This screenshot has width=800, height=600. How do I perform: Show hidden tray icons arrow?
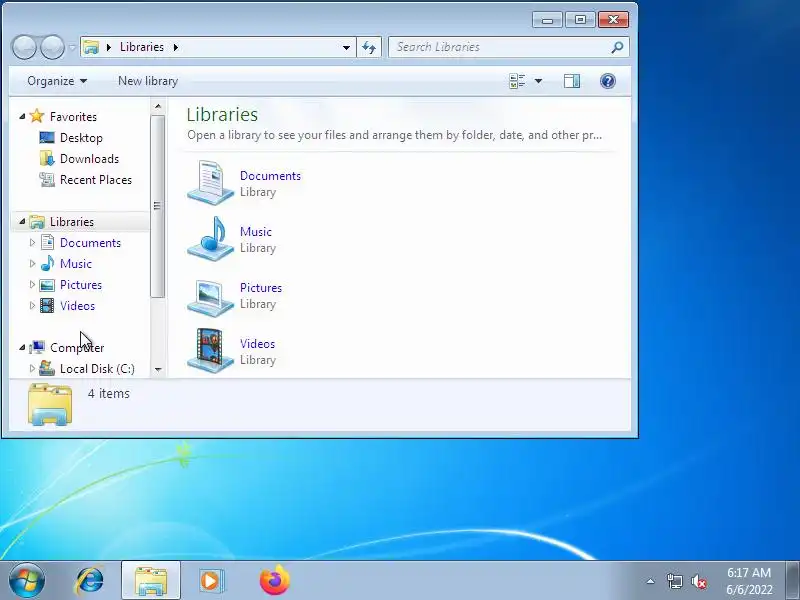(x=651, y=581)
